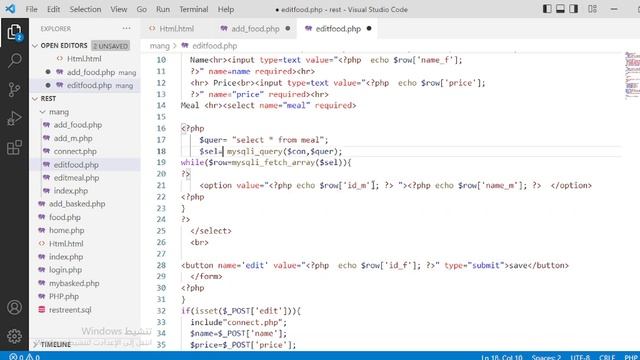Open the File menu
Screen dimensions: 640x360
[x=31, y=9]
